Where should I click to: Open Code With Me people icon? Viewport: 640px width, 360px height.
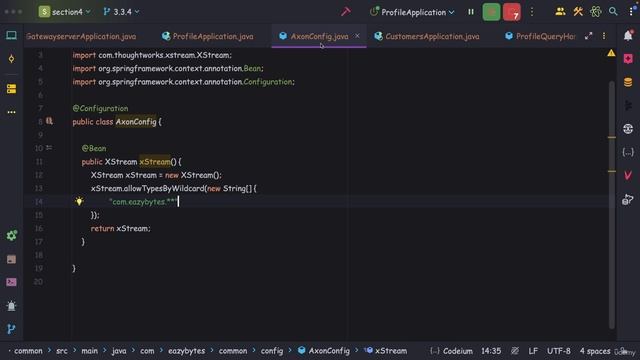pos(560,12)
